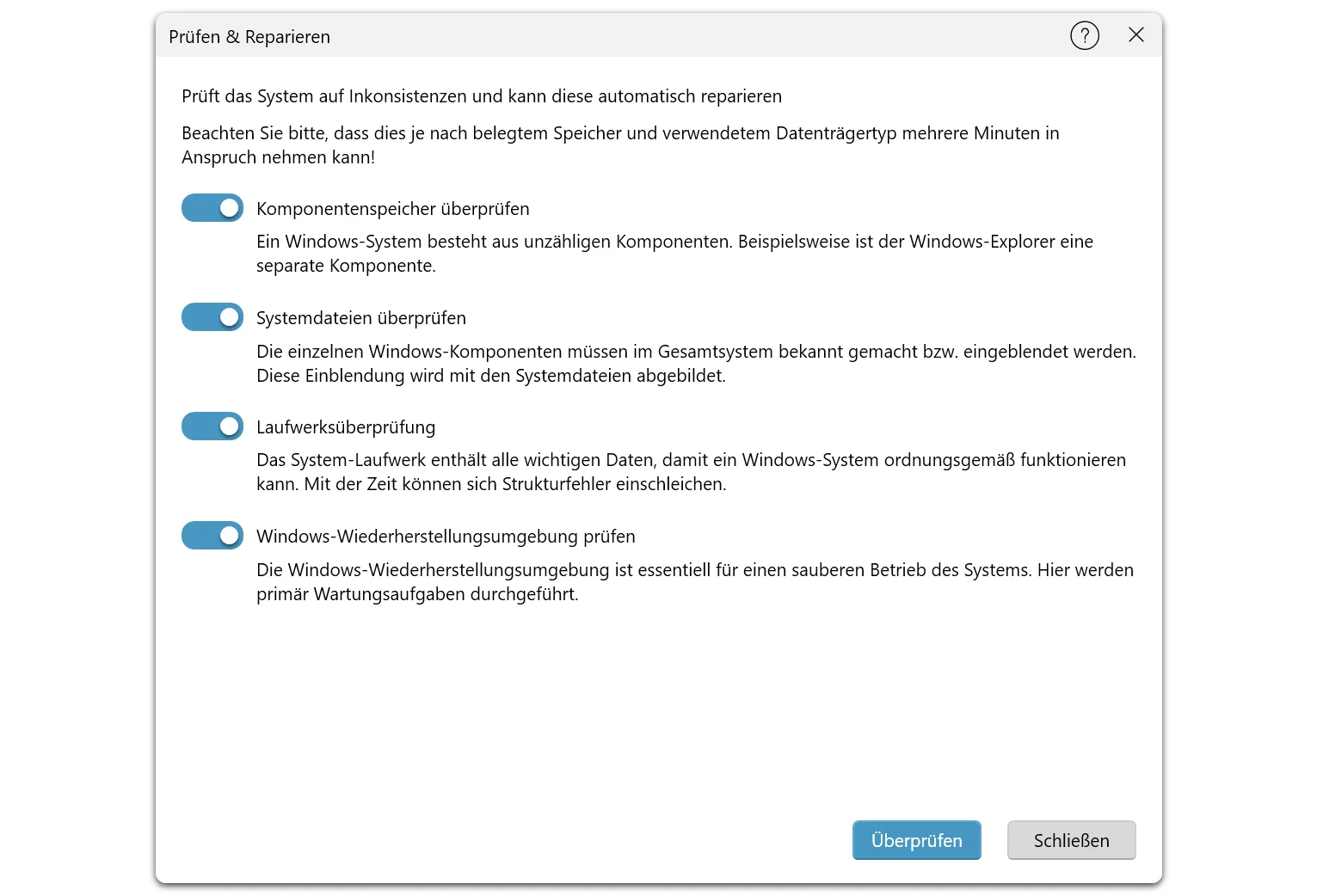Click the Komponentenspeicher überprüfen label text
1317x896 pixels.
392,209
